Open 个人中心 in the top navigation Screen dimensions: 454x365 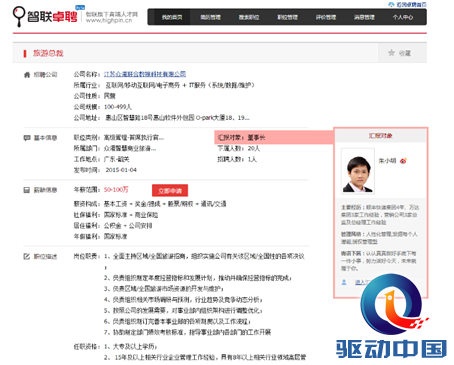coord(403,17)
